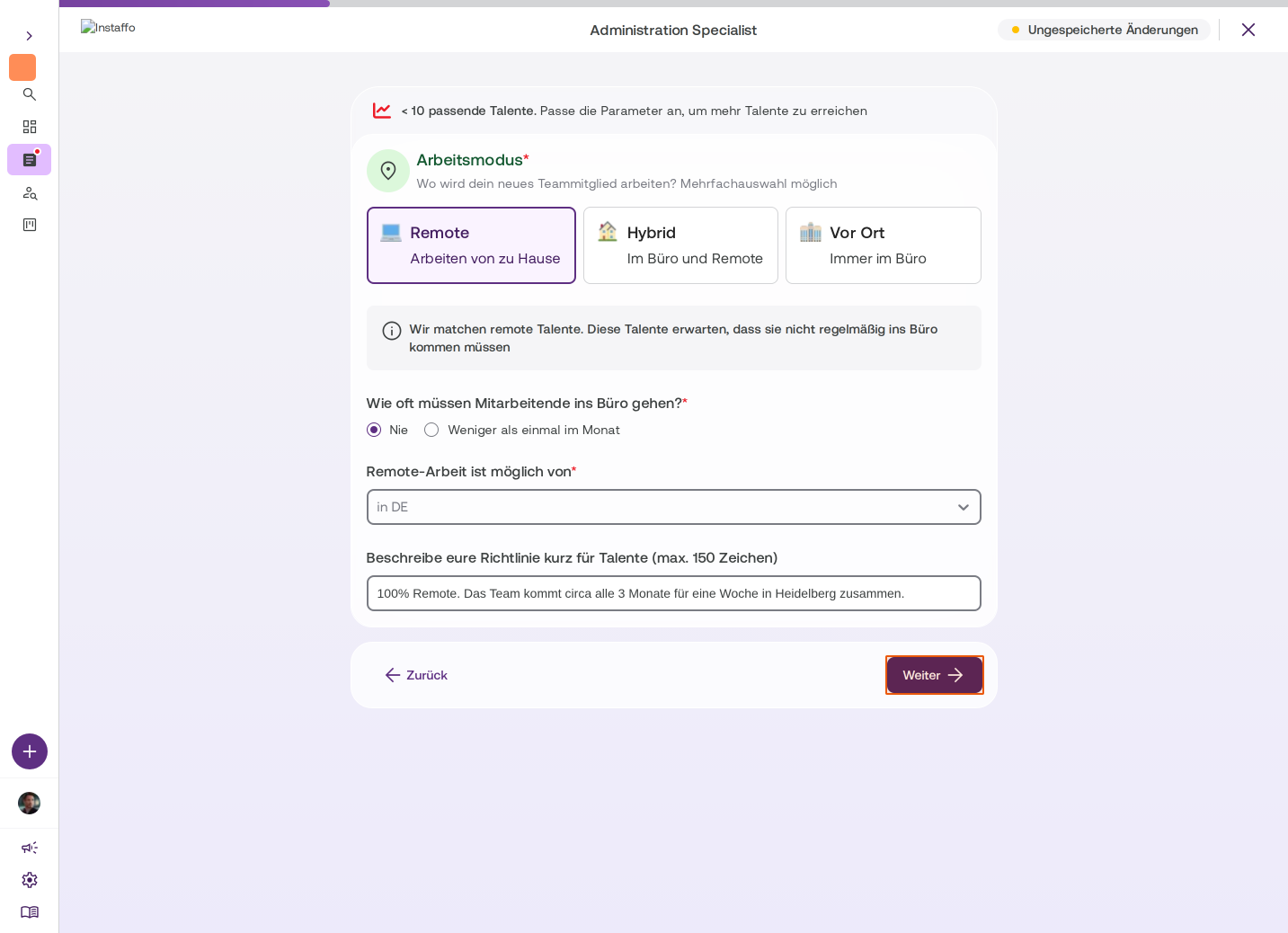
Task: Click the Richtlinie description text field
Action: pos(674,593)
